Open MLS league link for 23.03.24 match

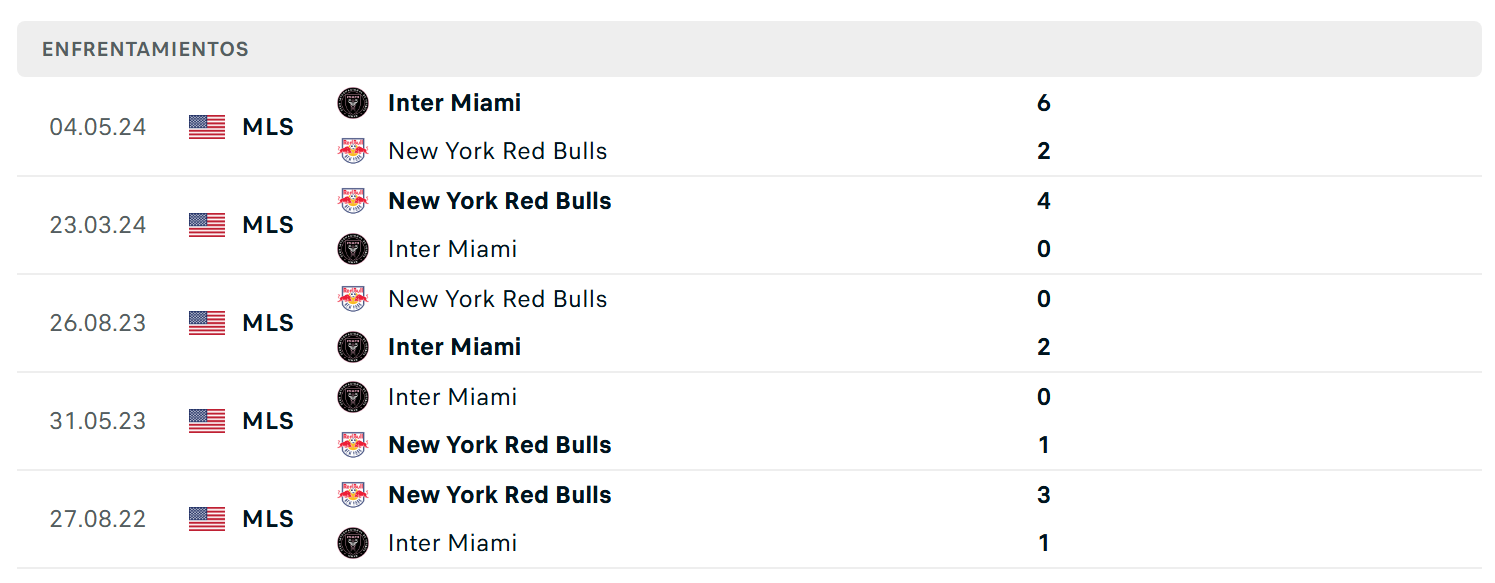point(268,225)
